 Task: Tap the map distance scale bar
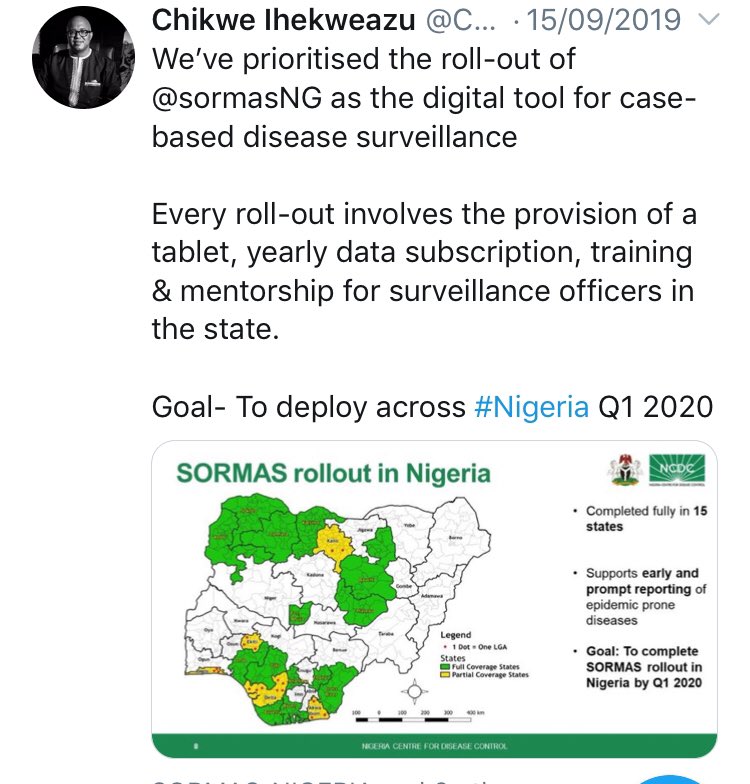pyautogui.click(x=414, y=720)
